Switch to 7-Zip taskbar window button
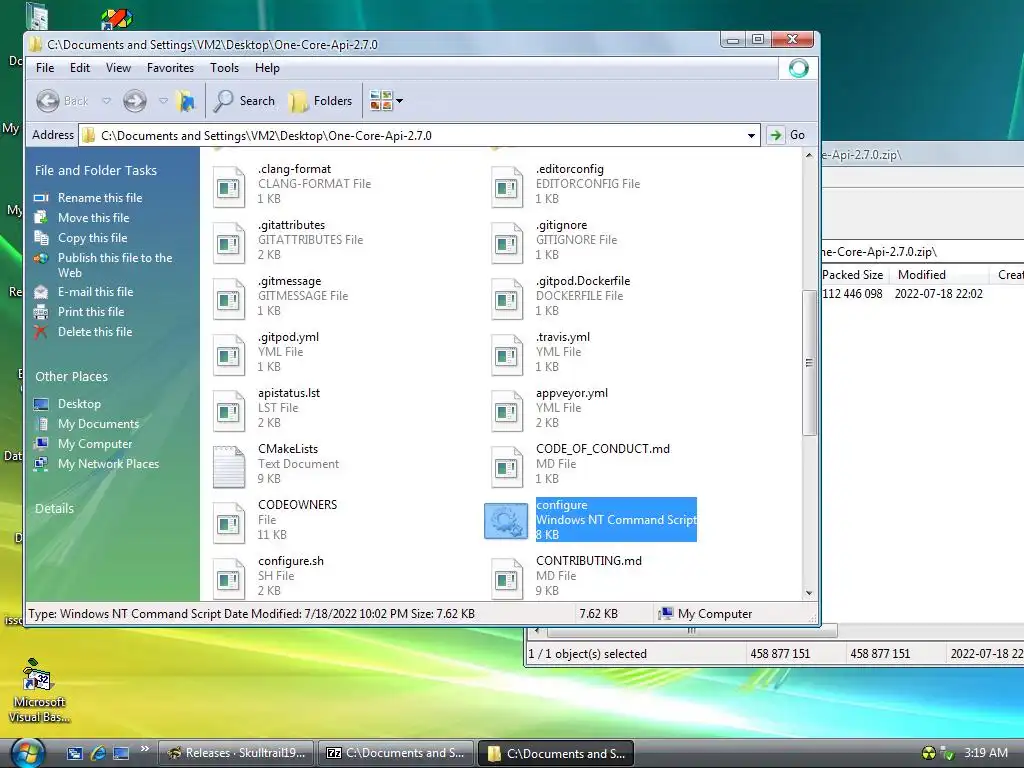Screen dimensions: 1024x768 click(396, 753)
